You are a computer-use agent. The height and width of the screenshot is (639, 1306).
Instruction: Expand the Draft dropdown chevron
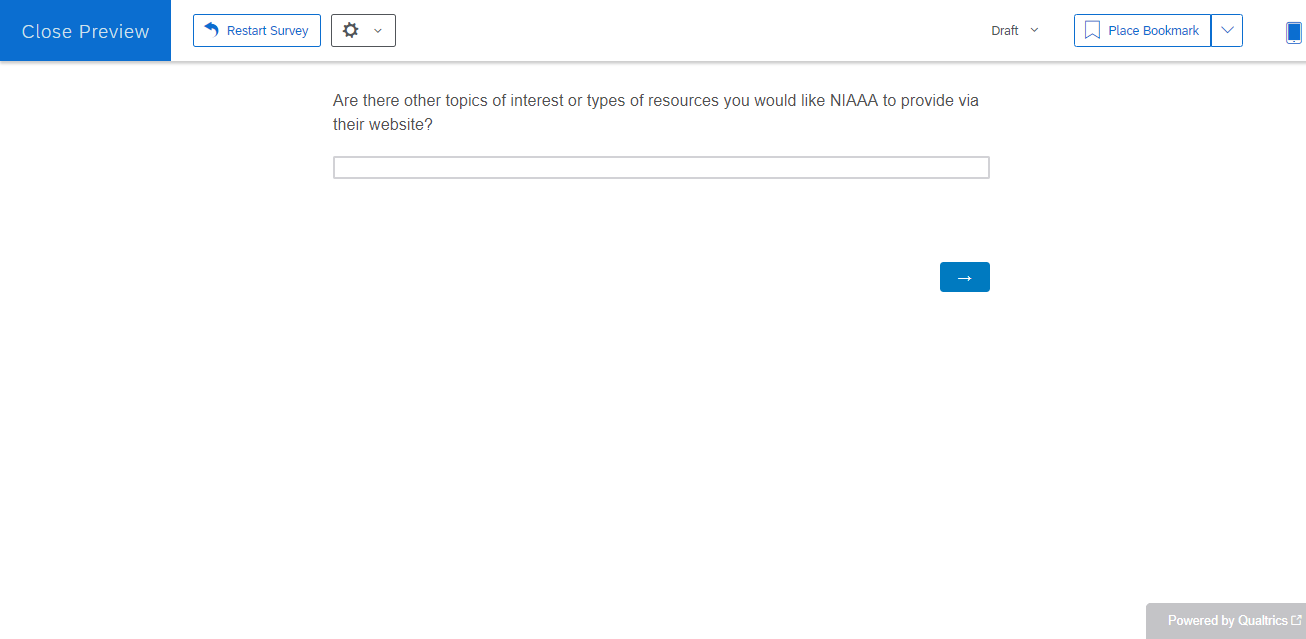[1034, 30]
